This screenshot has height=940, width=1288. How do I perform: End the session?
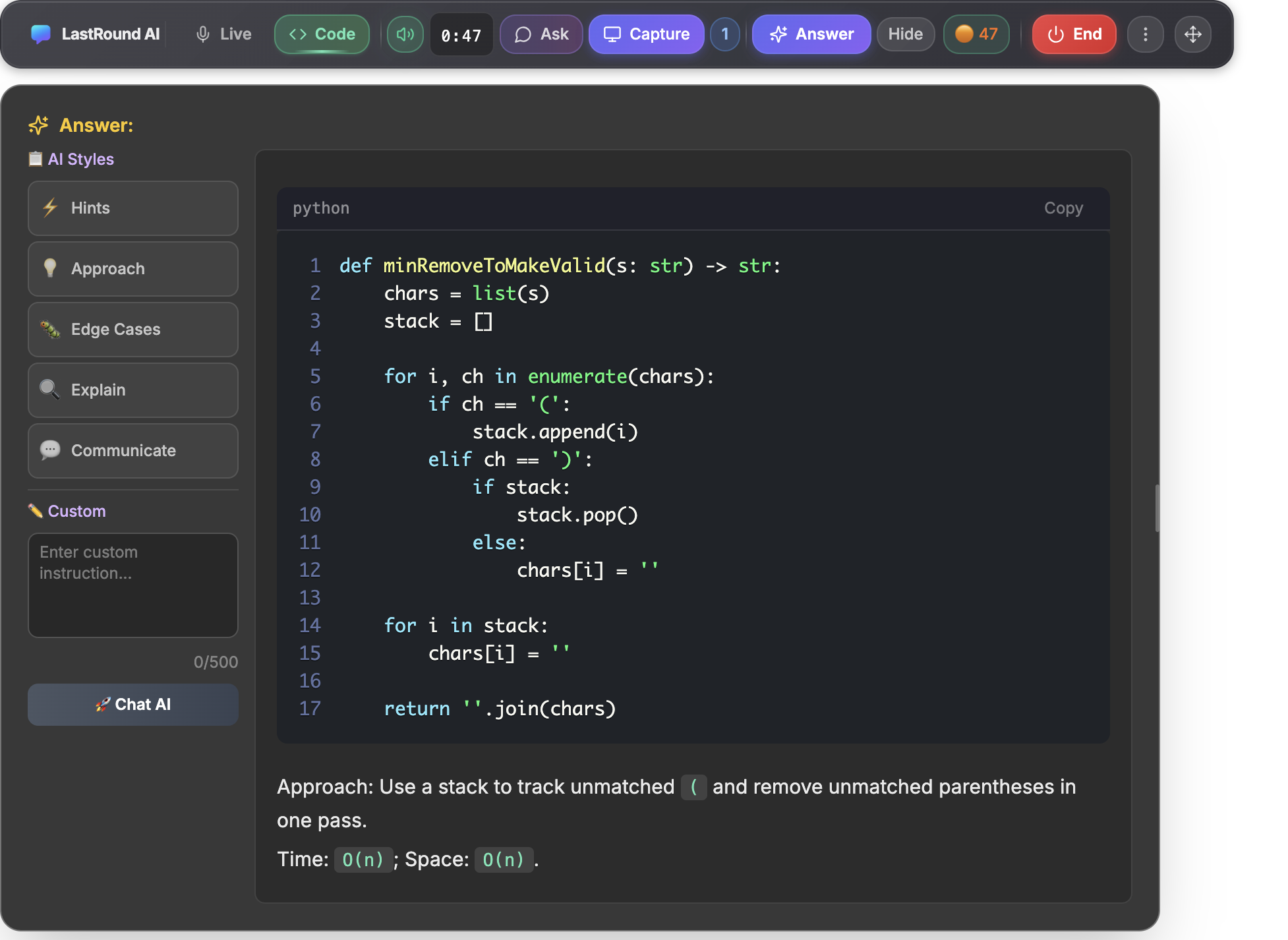click(1074, 34)
